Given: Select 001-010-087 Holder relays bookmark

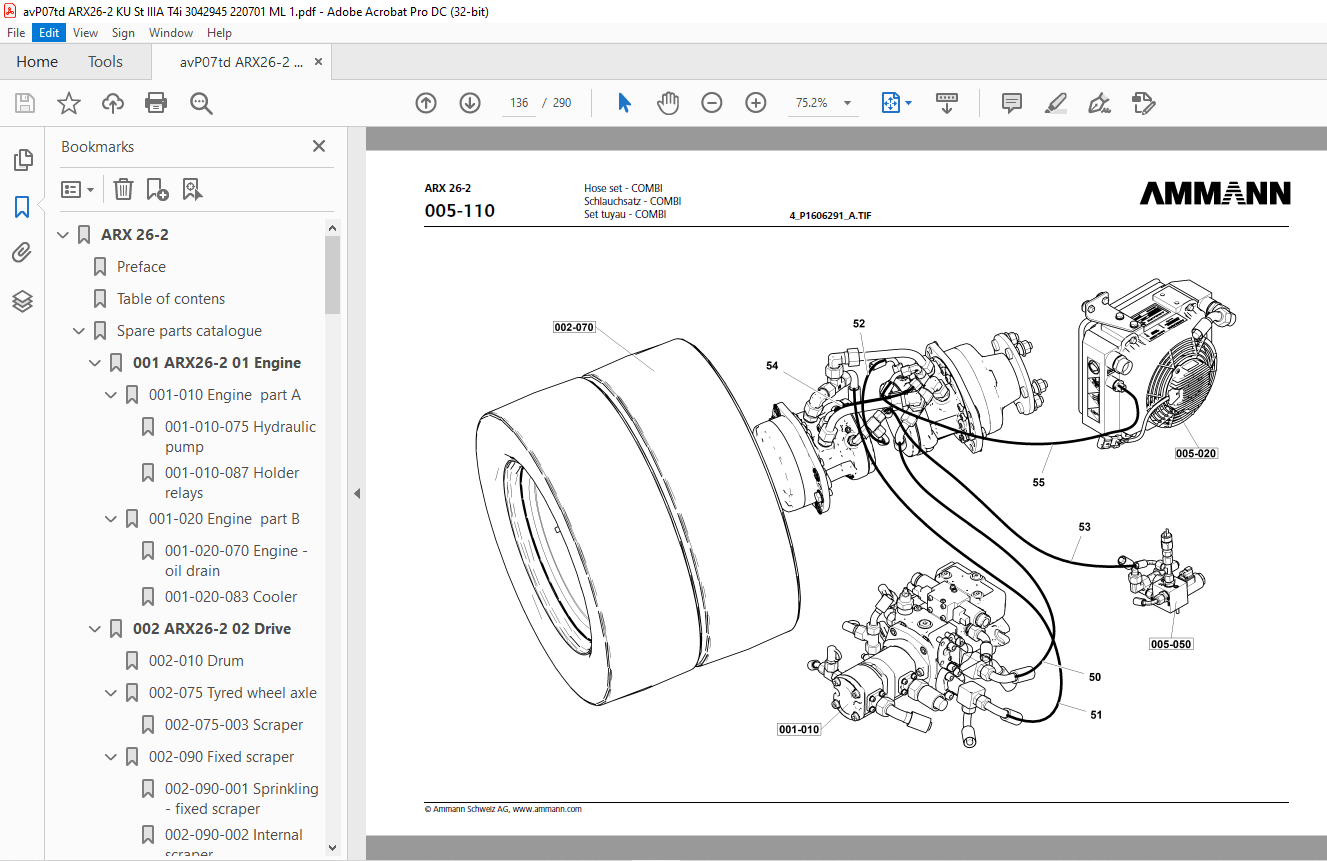Looking at the screenshot, I should point(232,483).
